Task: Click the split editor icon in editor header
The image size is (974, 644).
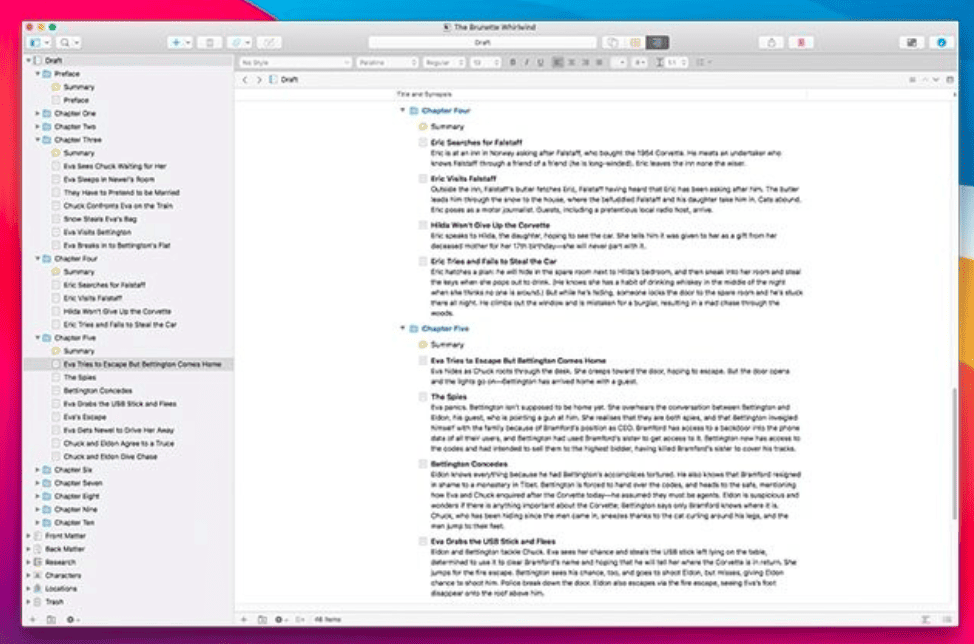Action: tap(950, 79)
